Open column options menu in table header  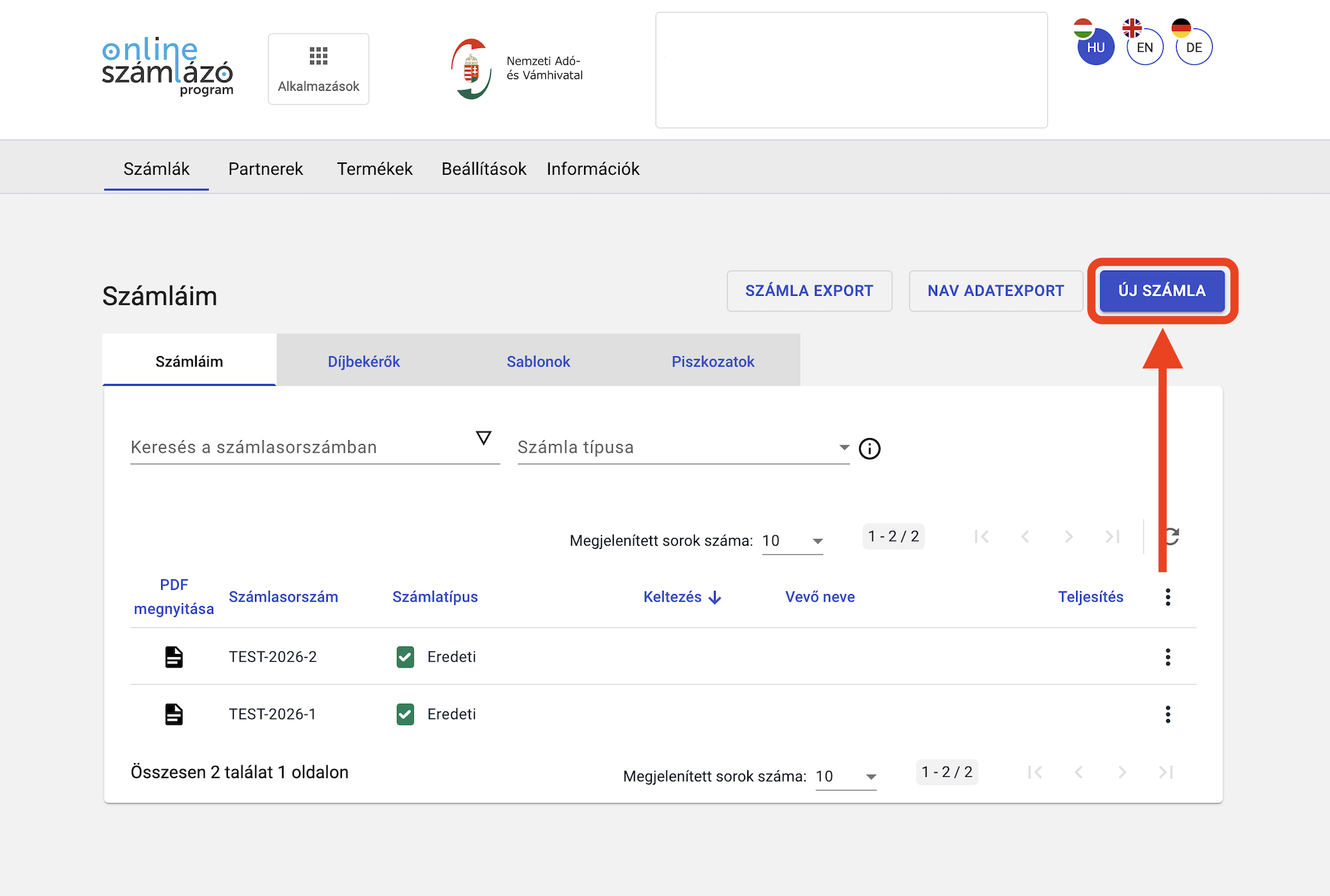(x=1168, y=597)
